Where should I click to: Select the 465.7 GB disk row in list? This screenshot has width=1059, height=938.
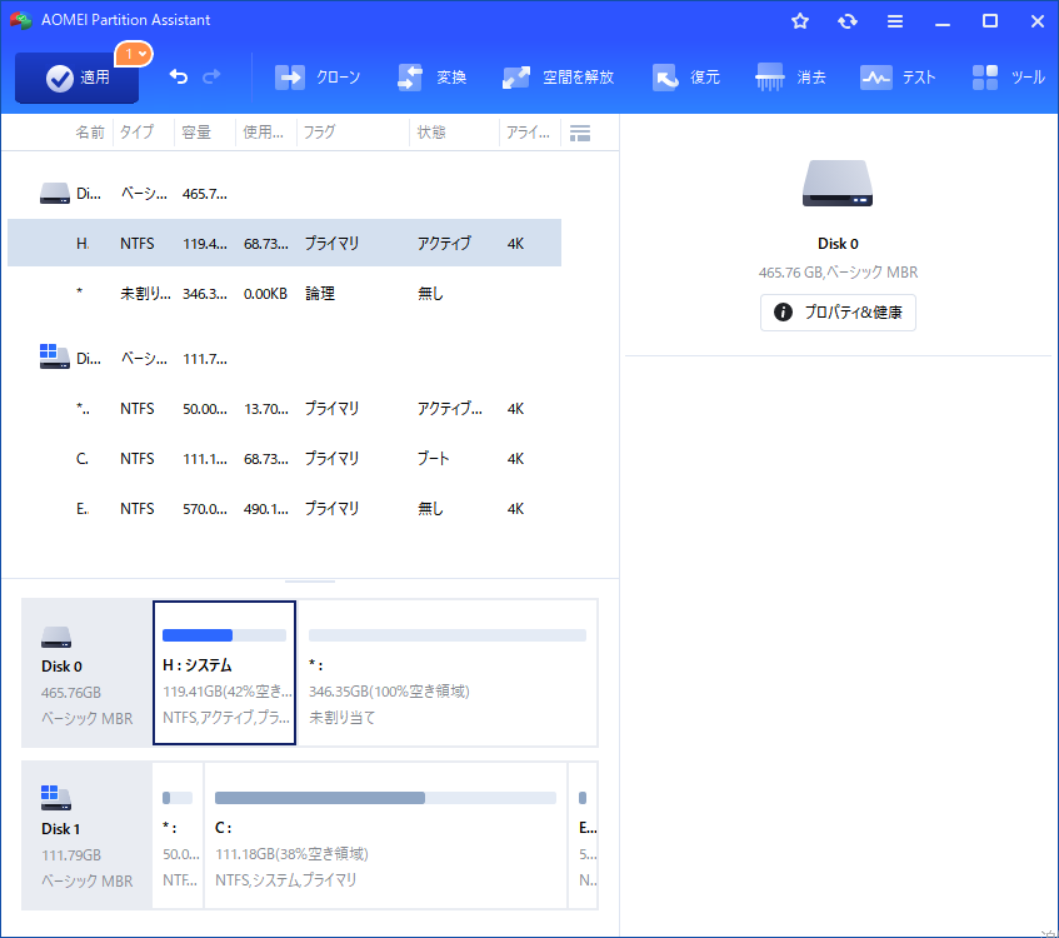[284, 194]
